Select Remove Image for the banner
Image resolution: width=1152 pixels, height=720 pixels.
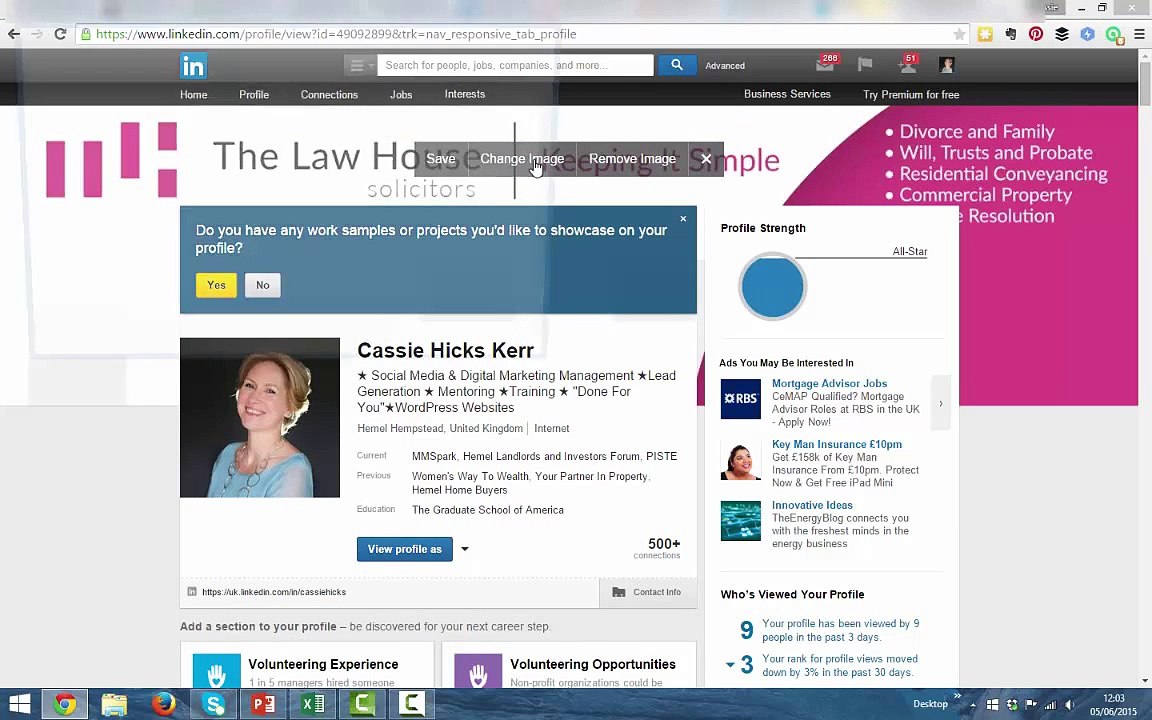632,159
